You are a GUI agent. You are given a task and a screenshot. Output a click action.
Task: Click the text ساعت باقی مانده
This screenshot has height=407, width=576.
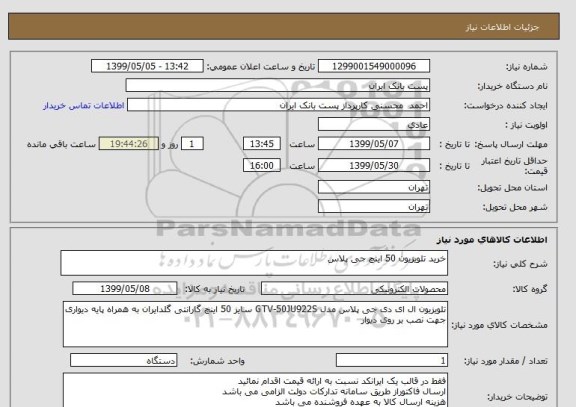click(61, 144)
